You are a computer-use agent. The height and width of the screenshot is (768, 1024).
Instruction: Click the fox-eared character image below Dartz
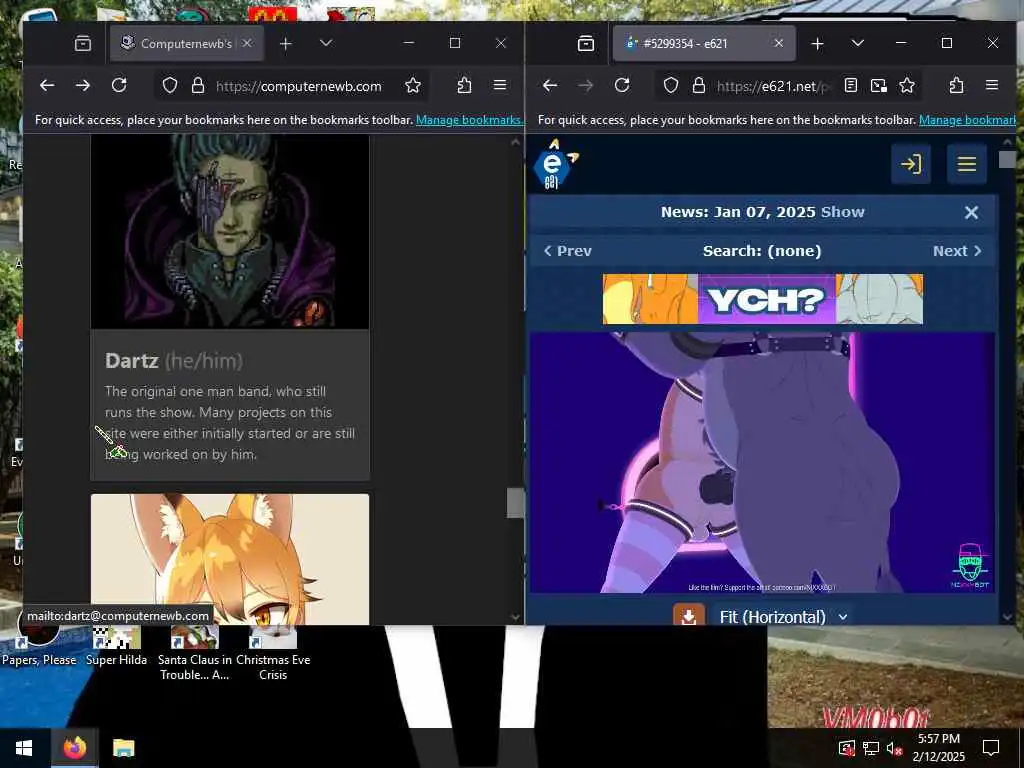click(230, 559)
